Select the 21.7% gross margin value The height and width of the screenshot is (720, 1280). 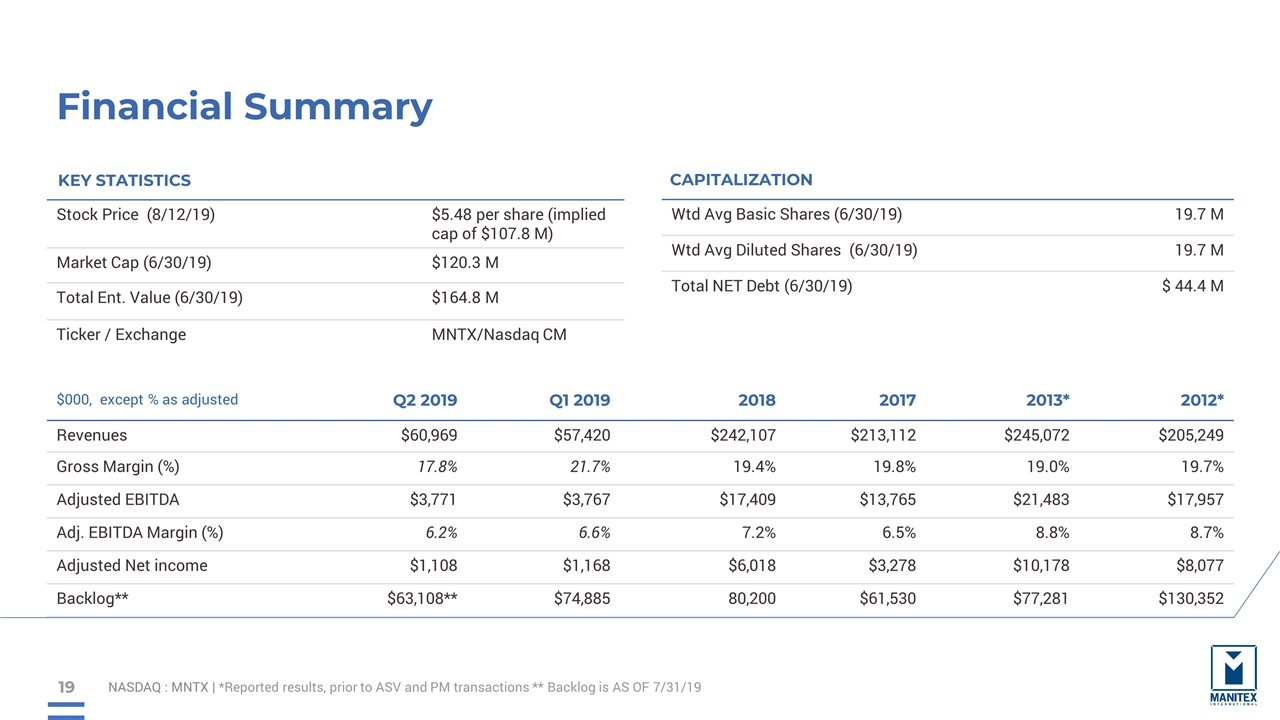pos(590,467)
